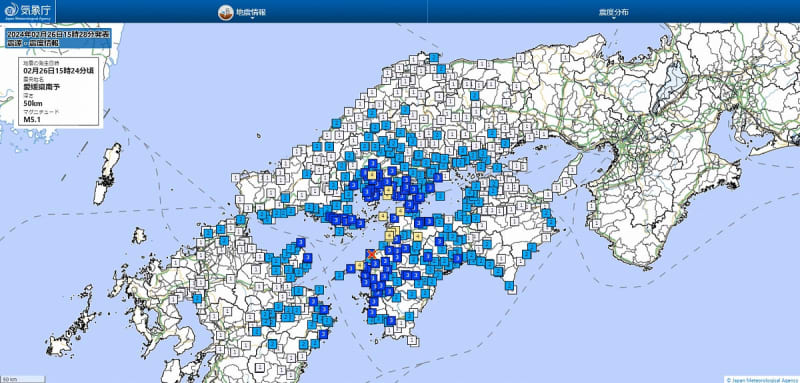
Task: Click the yellow 4 marker in the northern dark blue cluster
Action: click(x=372, y=175)
